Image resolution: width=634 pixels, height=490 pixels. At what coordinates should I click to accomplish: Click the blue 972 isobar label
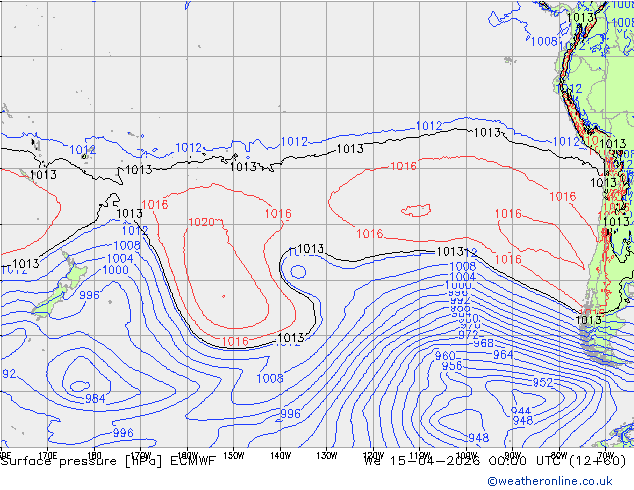tap(468, 335)
